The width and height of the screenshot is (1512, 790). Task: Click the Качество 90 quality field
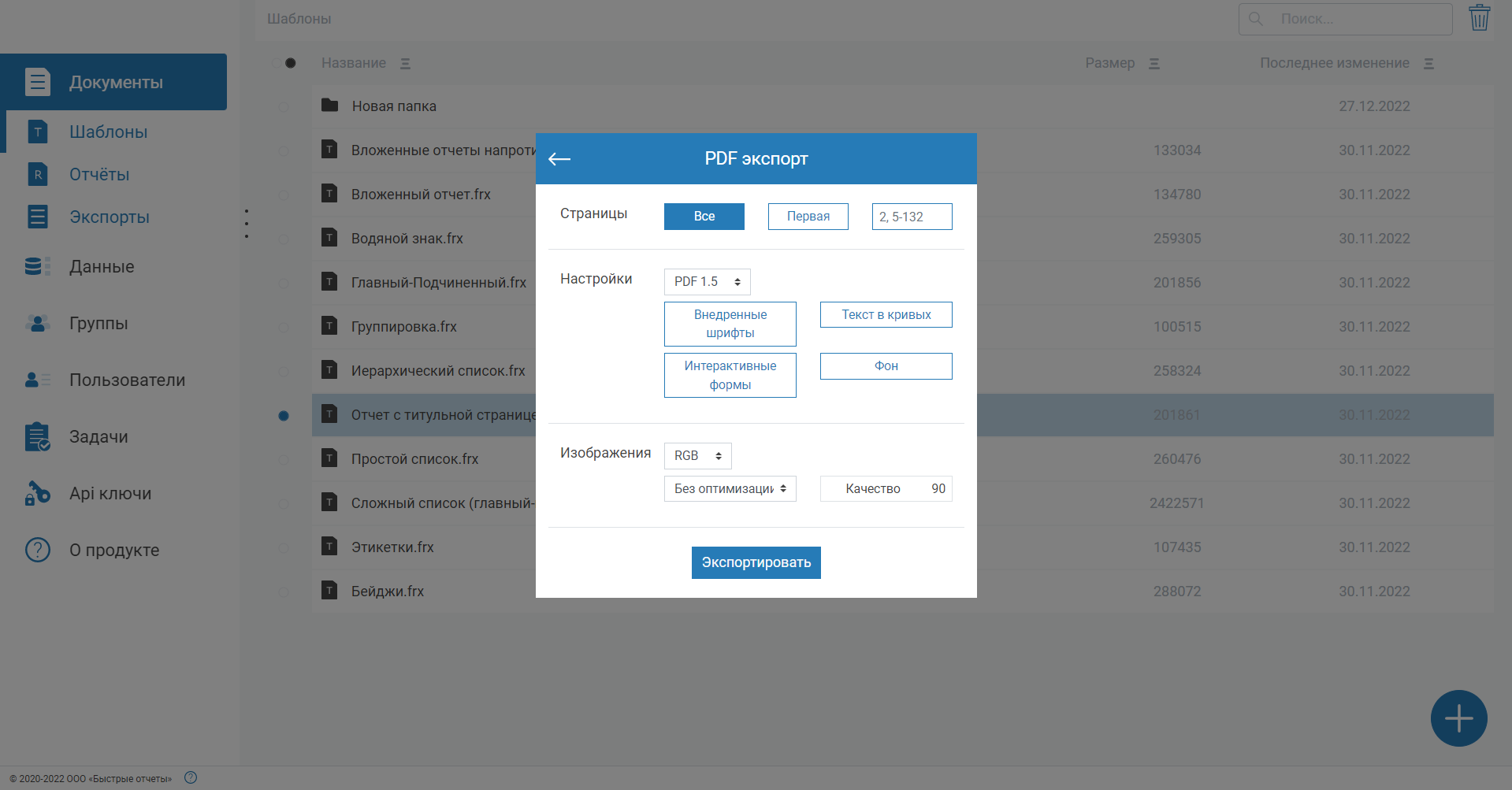[886, 489]
